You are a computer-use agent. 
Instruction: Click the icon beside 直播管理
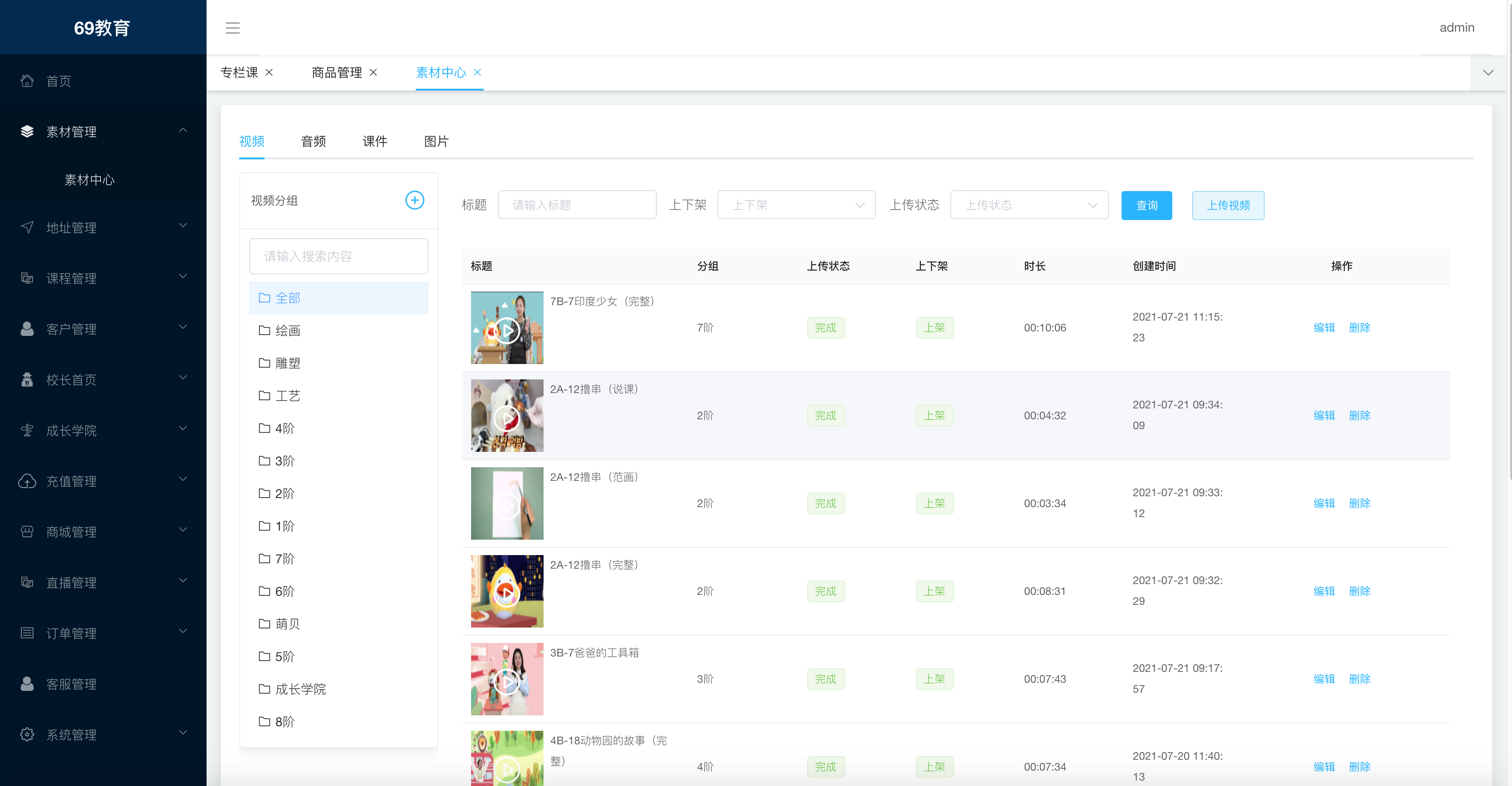tap(27, 582)
